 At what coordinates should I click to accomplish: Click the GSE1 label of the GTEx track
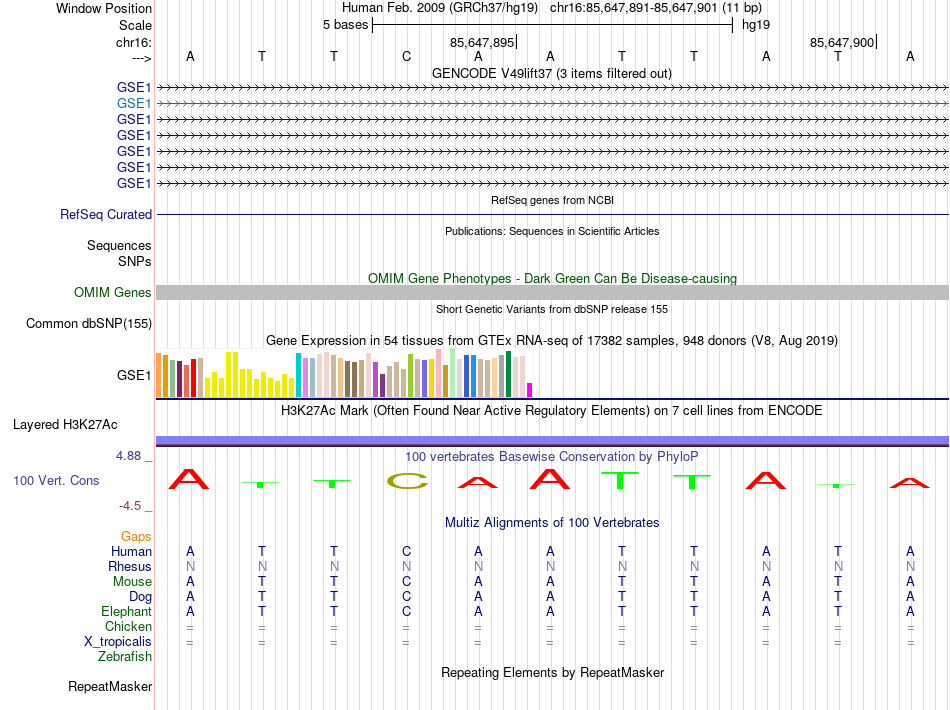[134, 376]
